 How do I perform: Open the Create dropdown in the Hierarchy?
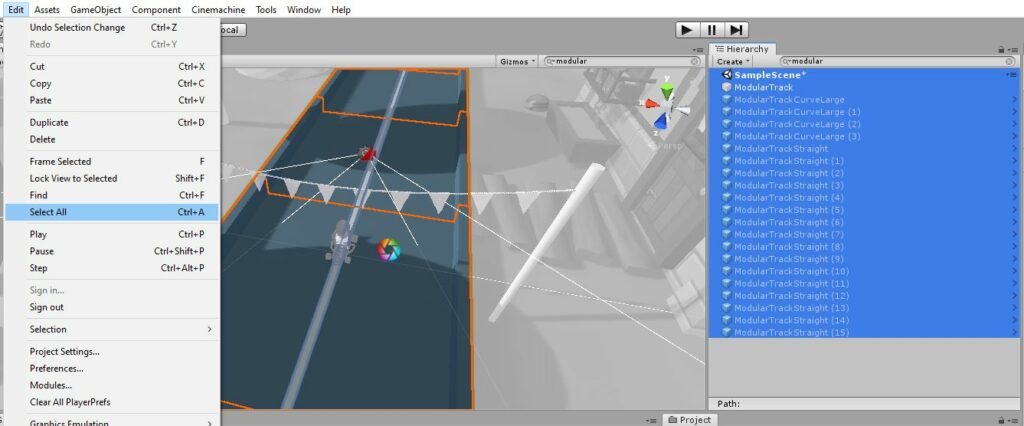pos(733,61)
